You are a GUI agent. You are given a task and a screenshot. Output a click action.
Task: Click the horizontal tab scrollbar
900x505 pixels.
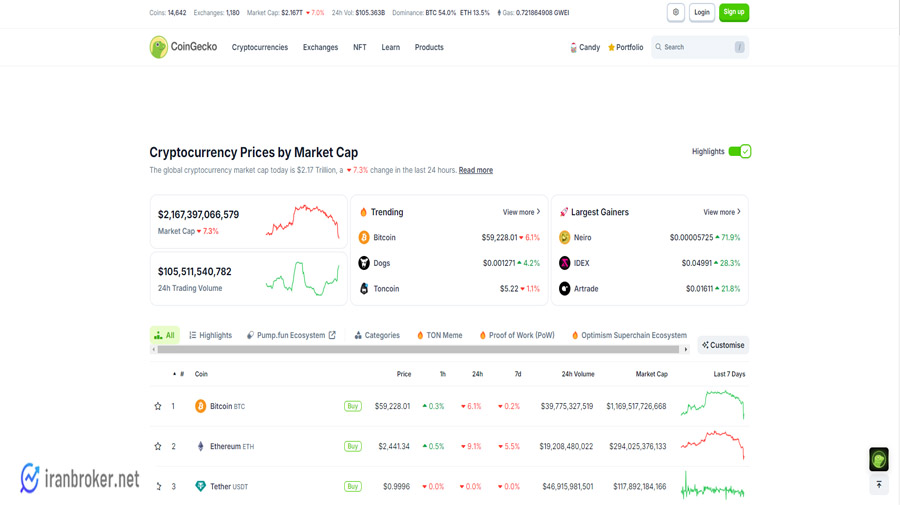click(418, 349)
